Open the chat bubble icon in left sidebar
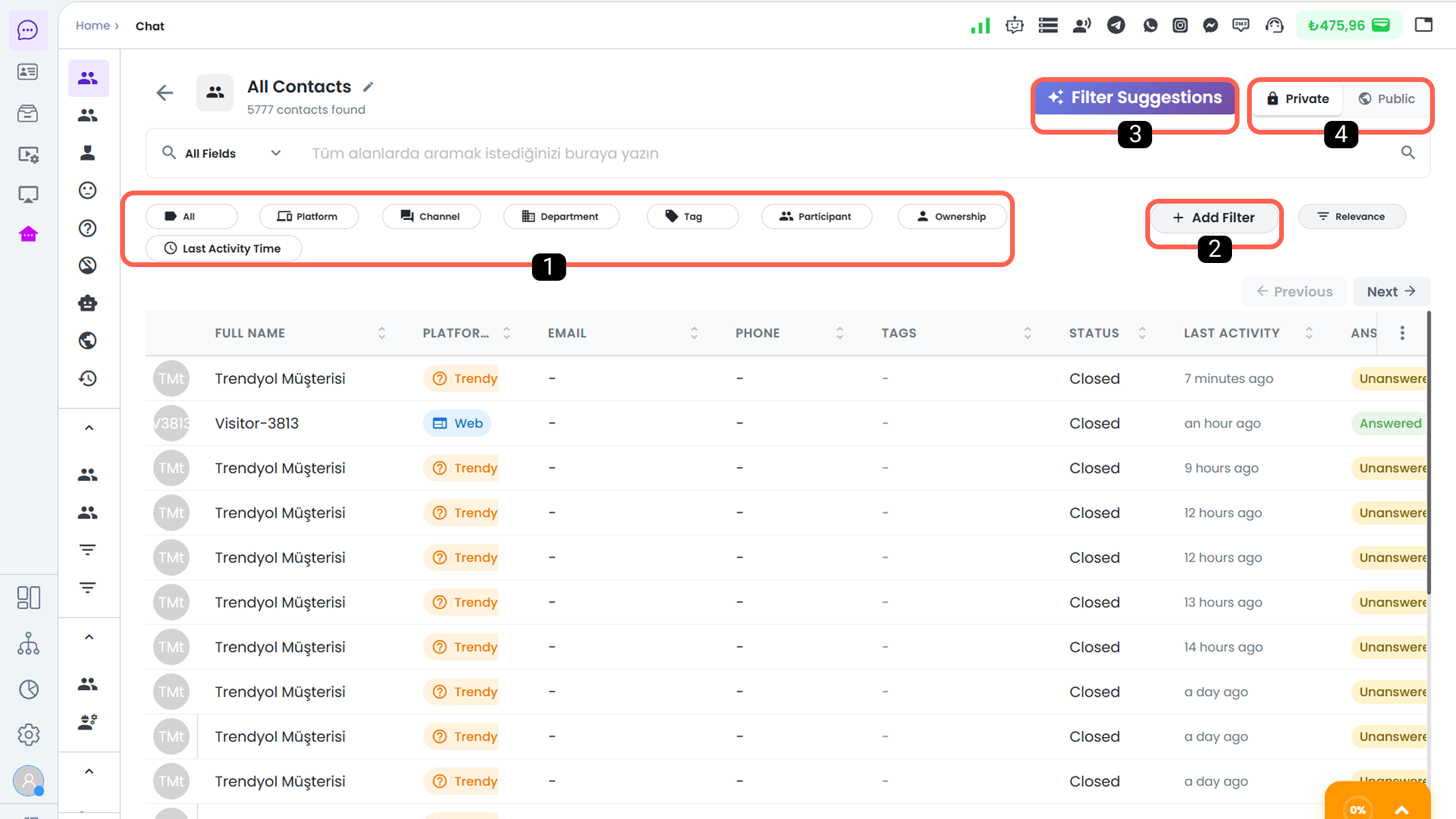 point(28,30)
